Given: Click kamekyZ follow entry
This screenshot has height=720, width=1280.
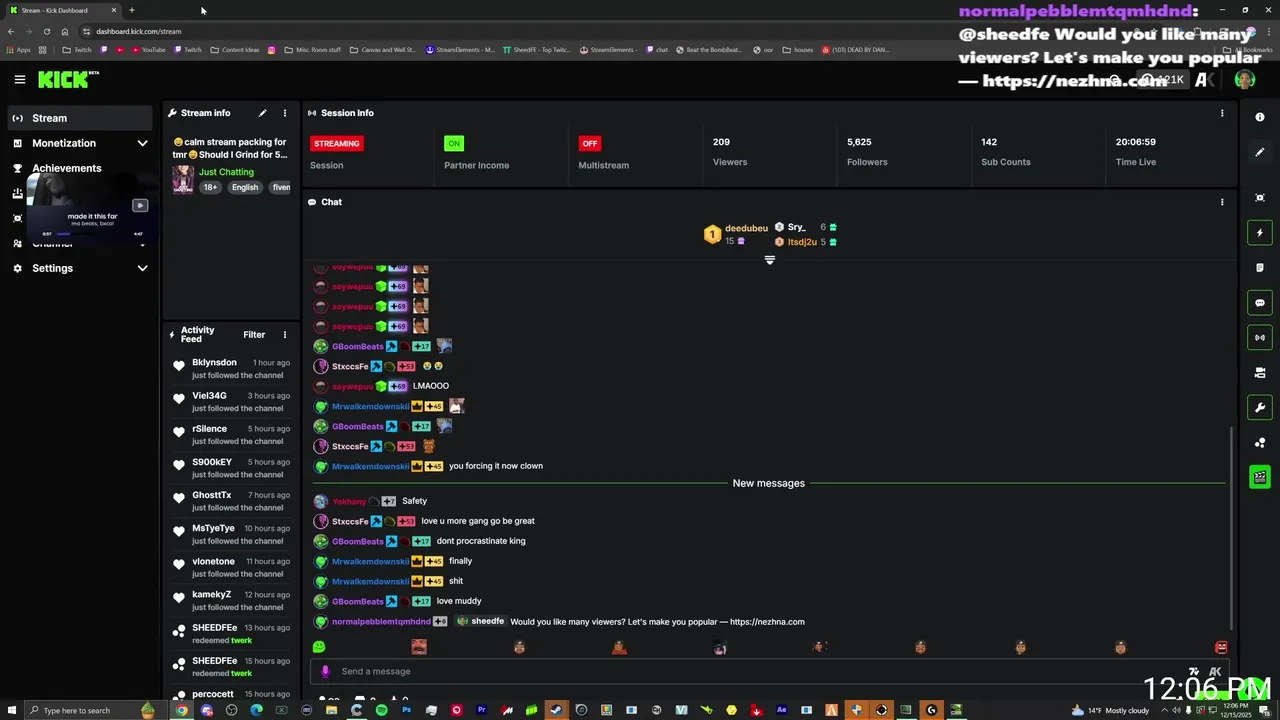Looking at the screenshot, I should coord(230,600).
